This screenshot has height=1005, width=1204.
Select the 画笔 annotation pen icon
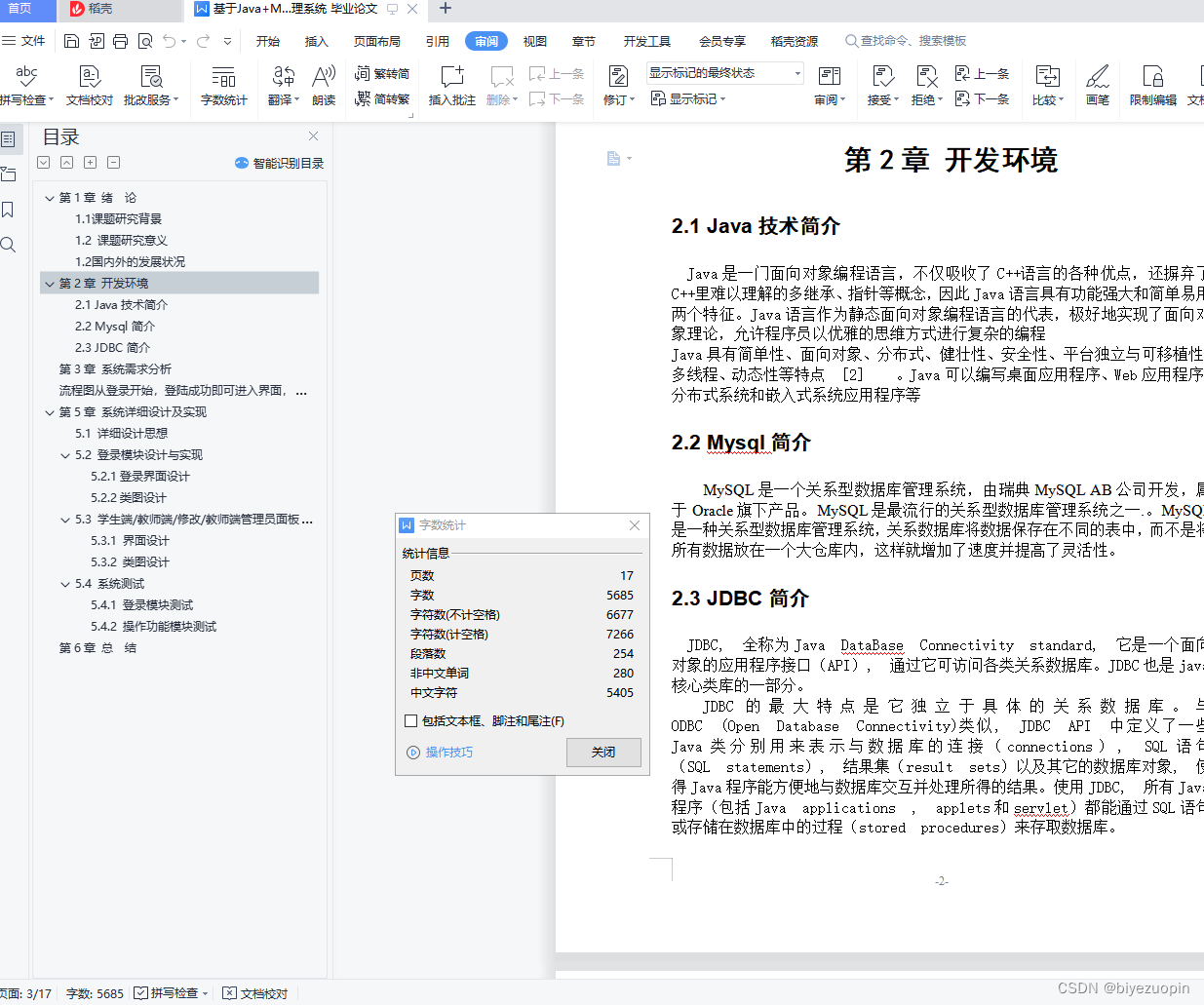click(x=1098, y=85)
